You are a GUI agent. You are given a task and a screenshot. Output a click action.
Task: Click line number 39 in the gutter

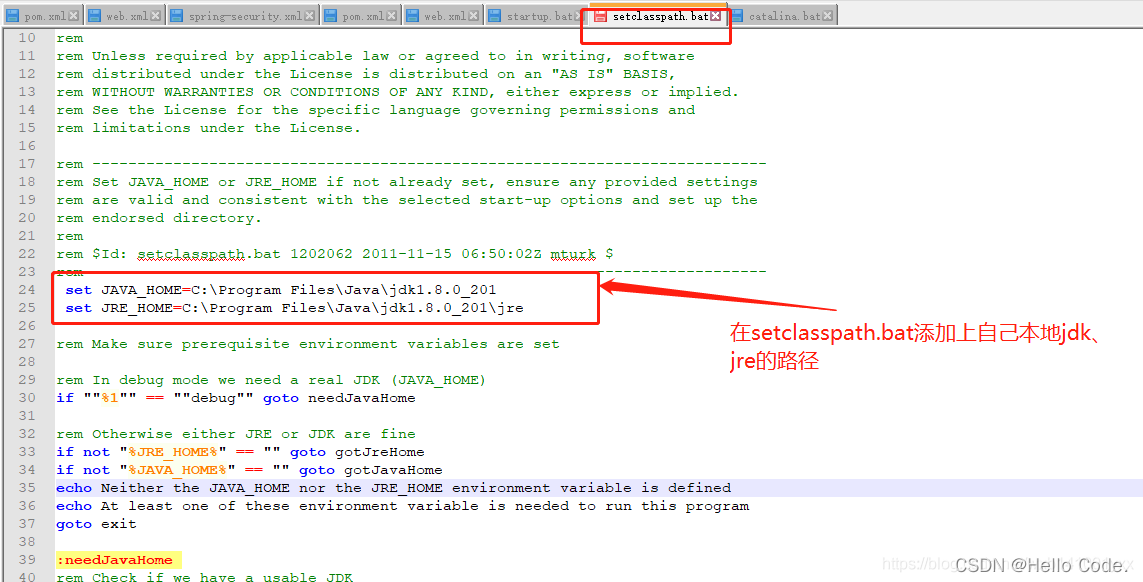[27, 559]
